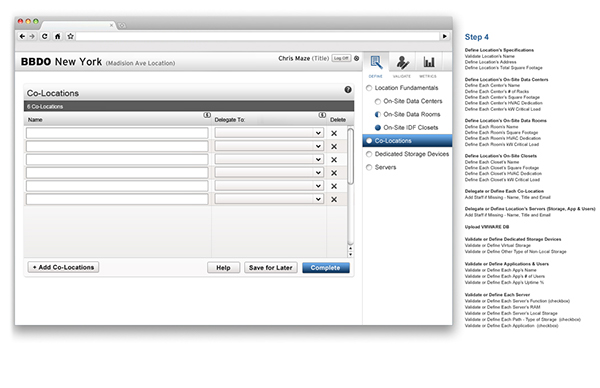600x388 pixels.
Task: Click the sixth row Name field
Action: [117, 199]
